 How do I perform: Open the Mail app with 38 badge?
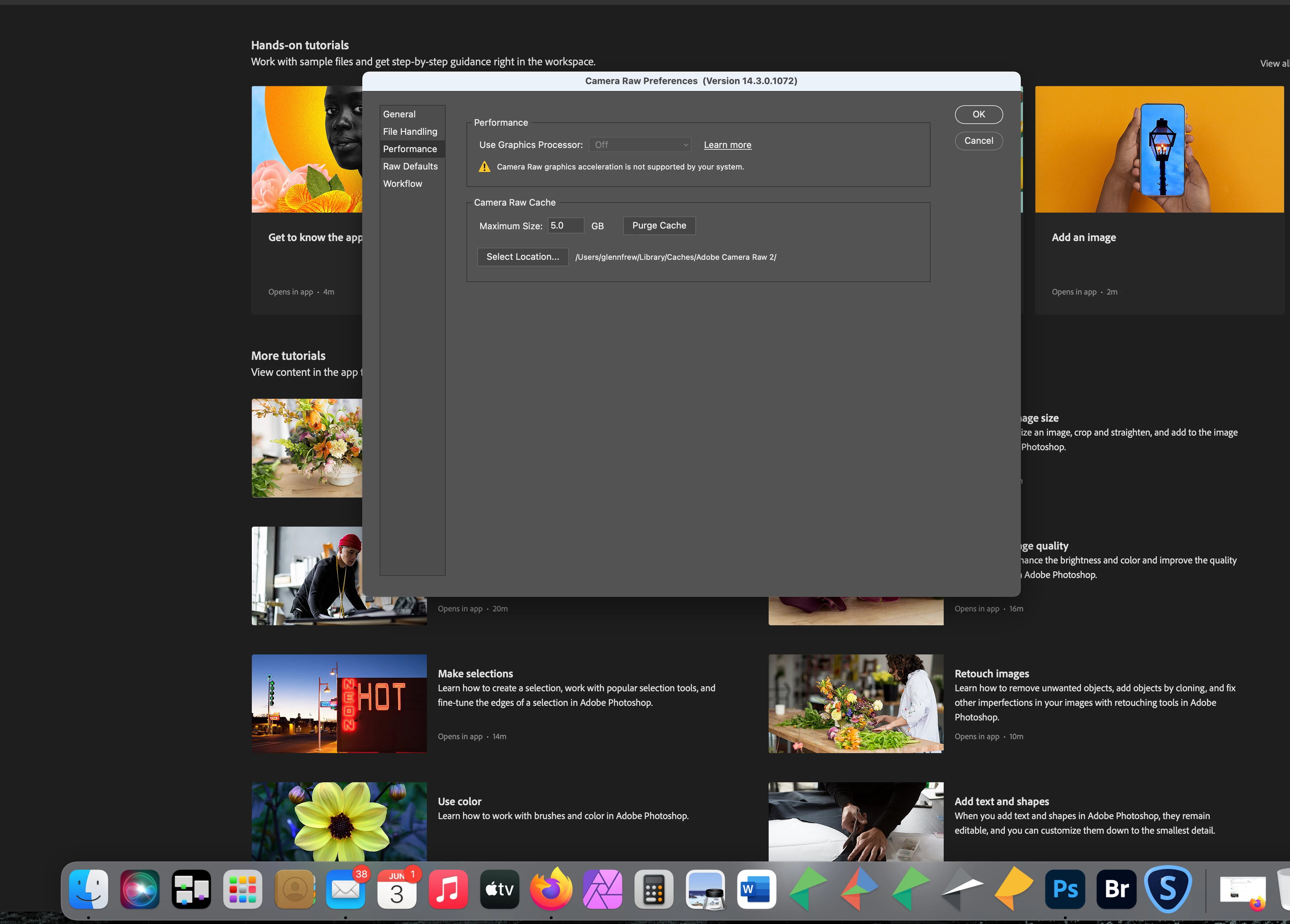pos(345,889)
